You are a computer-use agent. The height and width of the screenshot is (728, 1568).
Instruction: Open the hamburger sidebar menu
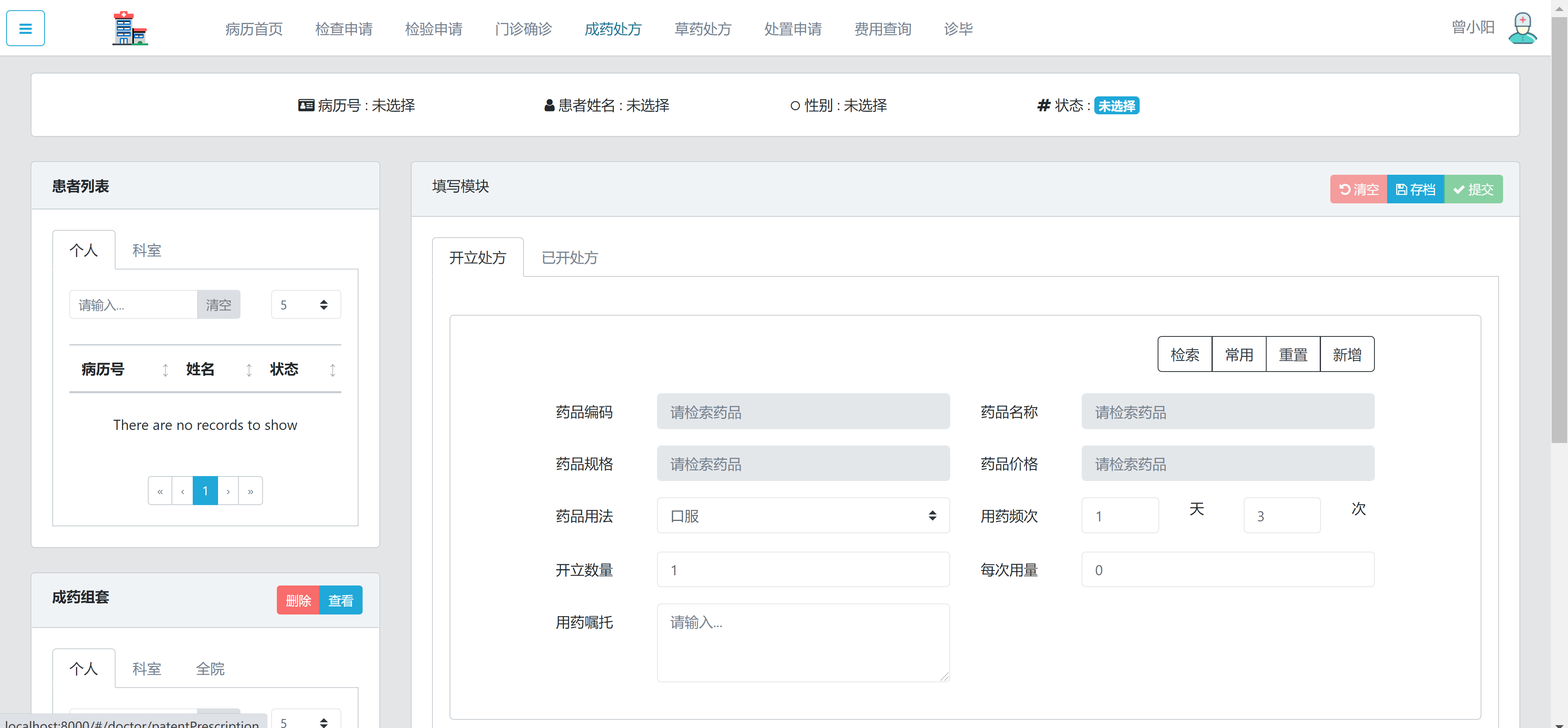pyautogui.click(x=25, y=28)
